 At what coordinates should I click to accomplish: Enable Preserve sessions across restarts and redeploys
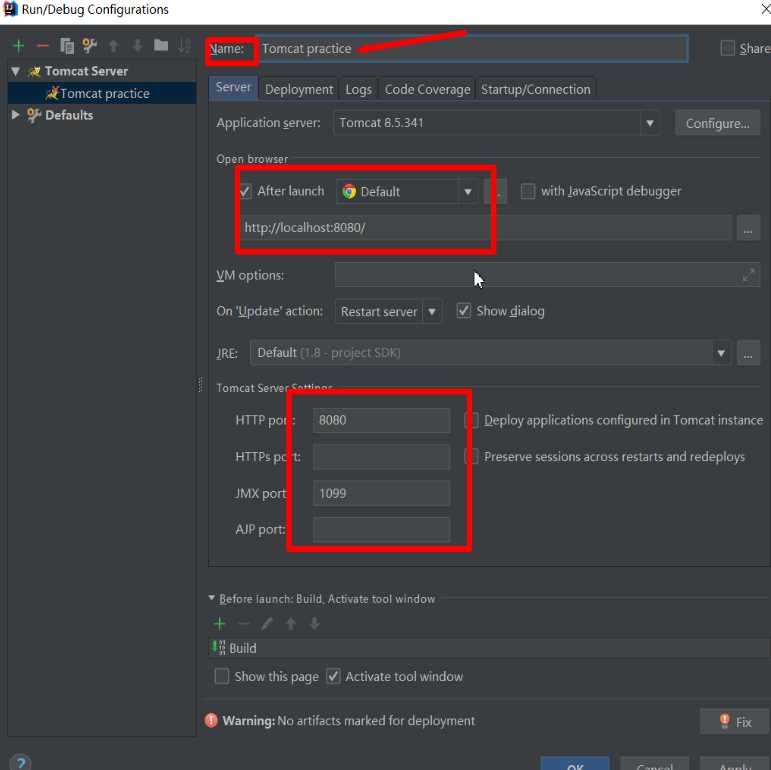pos(473,457)
